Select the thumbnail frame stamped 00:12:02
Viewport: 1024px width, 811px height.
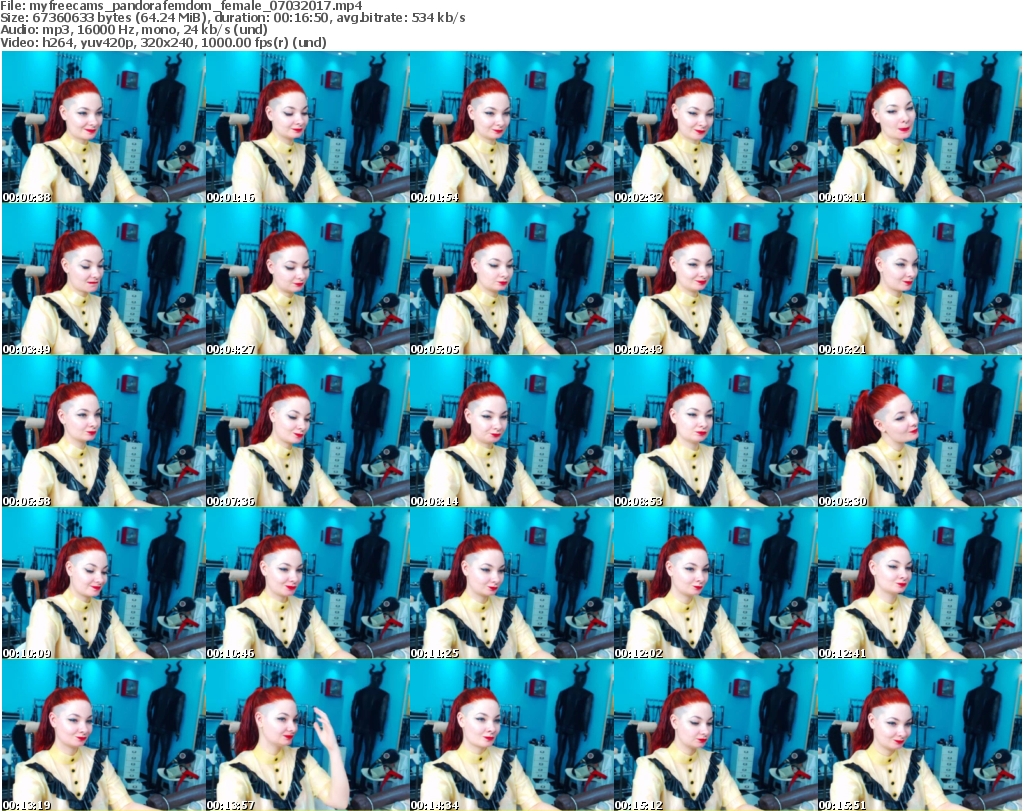[715, 583]
